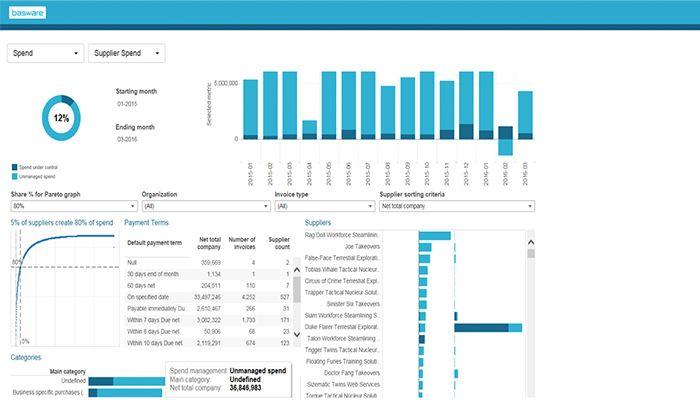Select supplier Sizematic Twins Web Services
This screenshot has width=700, height=400.
pos(343,385)
